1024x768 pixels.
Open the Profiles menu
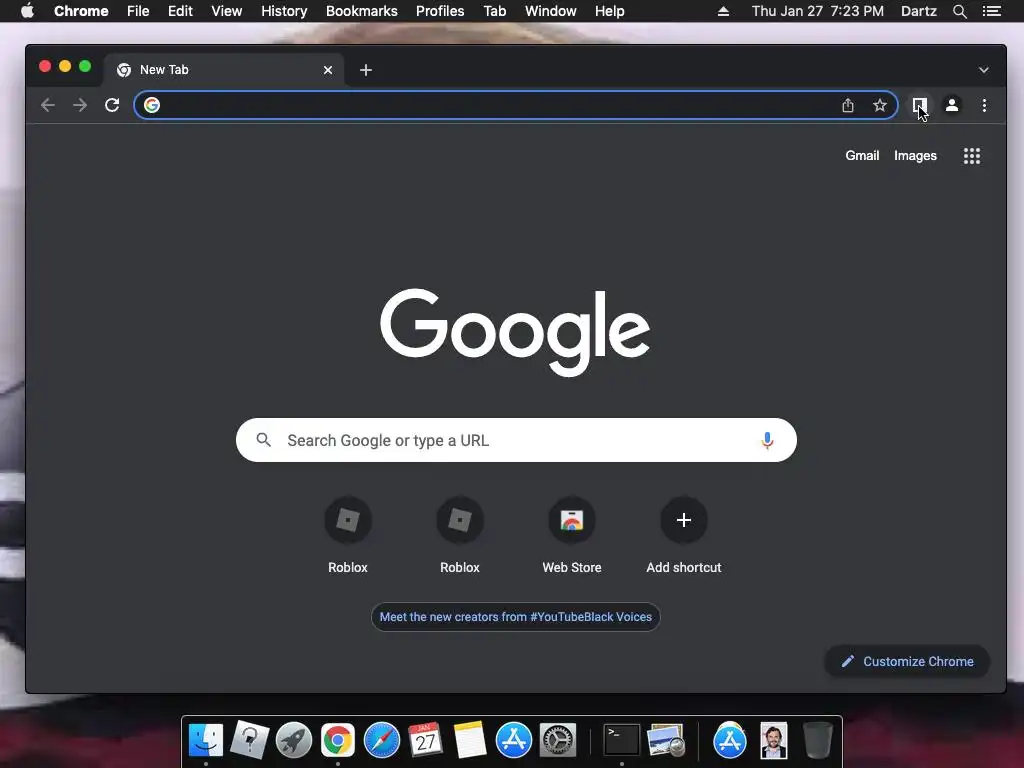pos(440,11)
